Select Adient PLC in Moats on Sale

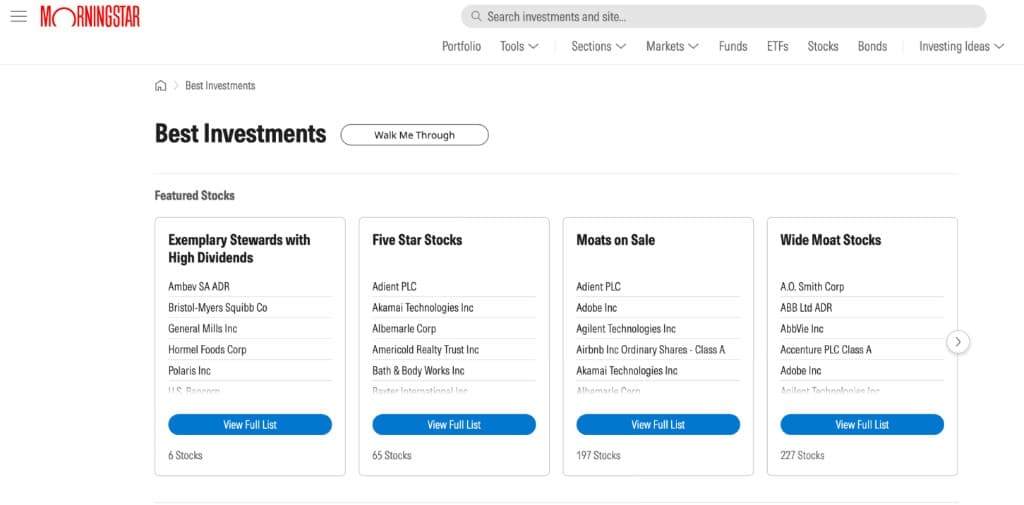598,287
